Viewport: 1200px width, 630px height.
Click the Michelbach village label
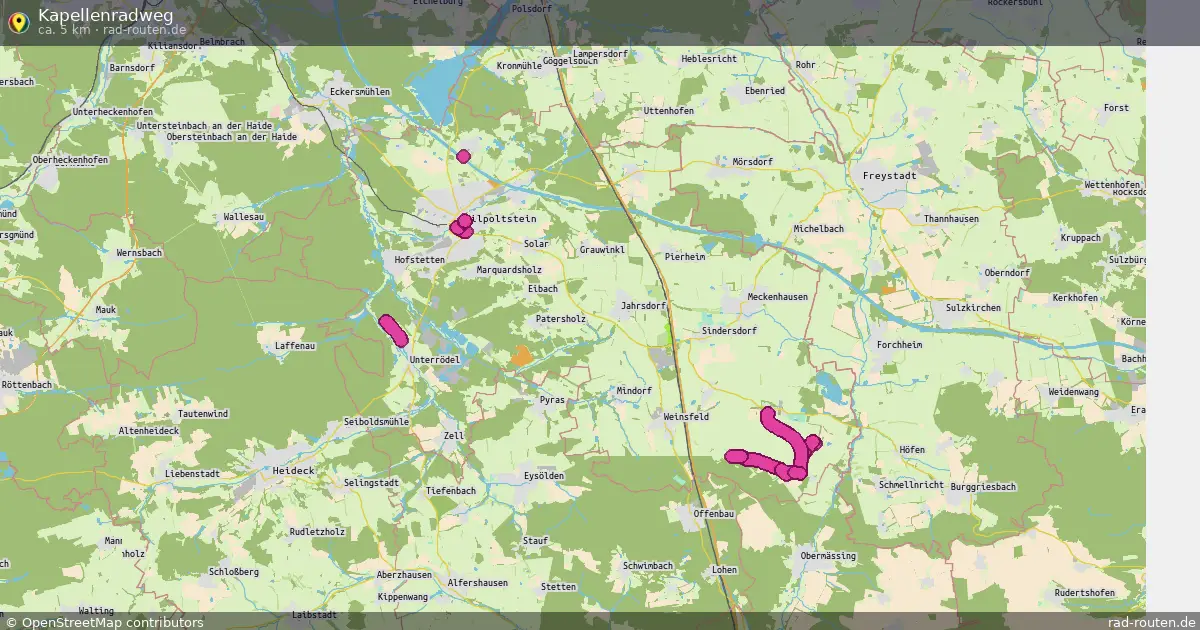pos(818,229)
